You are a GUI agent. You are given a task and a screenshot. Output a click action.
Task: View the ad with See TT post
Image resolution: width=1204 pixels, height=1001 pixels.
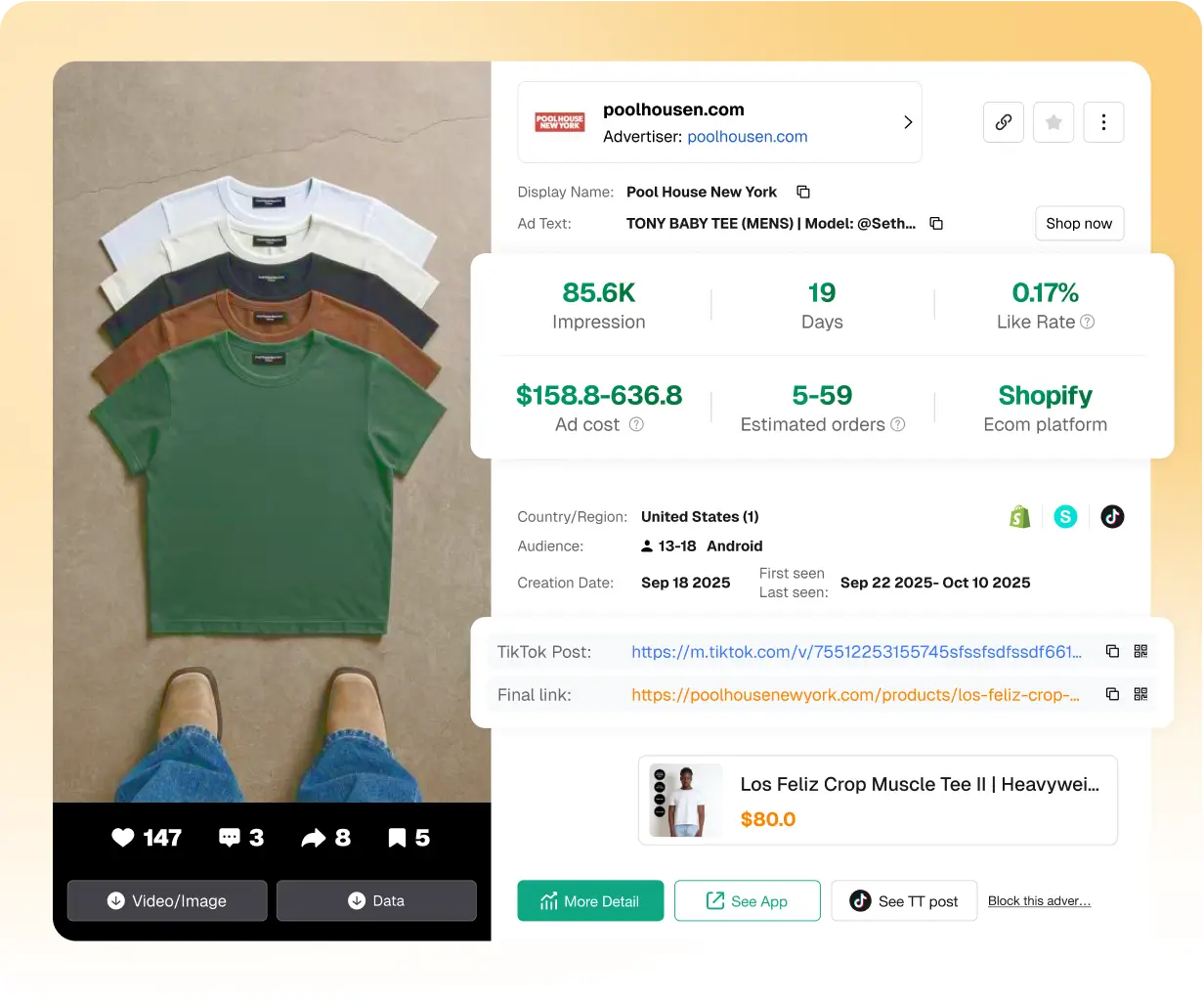[903, 900]
